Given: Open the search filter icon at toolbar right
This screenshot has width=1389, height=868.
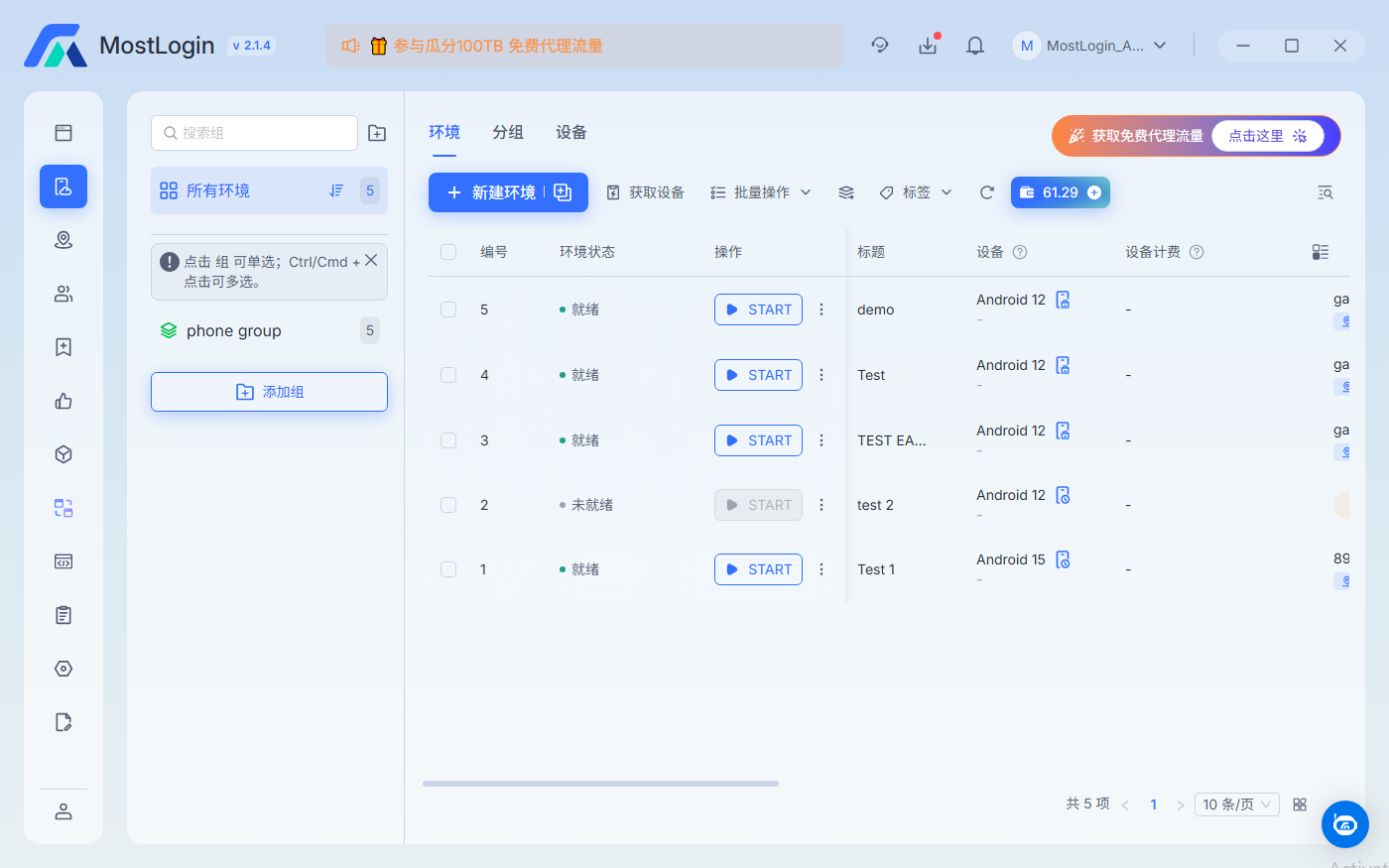Looking at the screenshot, I should 1326,192.
